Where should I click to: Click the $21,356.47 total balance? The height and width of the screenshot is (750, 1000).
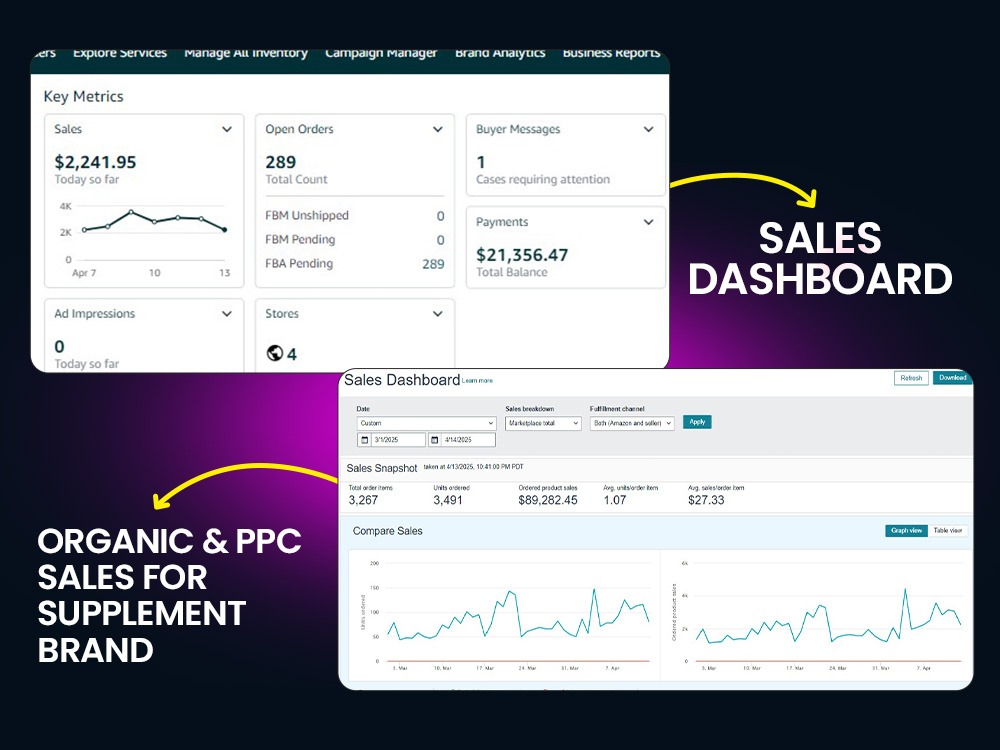tap(522, 255)
